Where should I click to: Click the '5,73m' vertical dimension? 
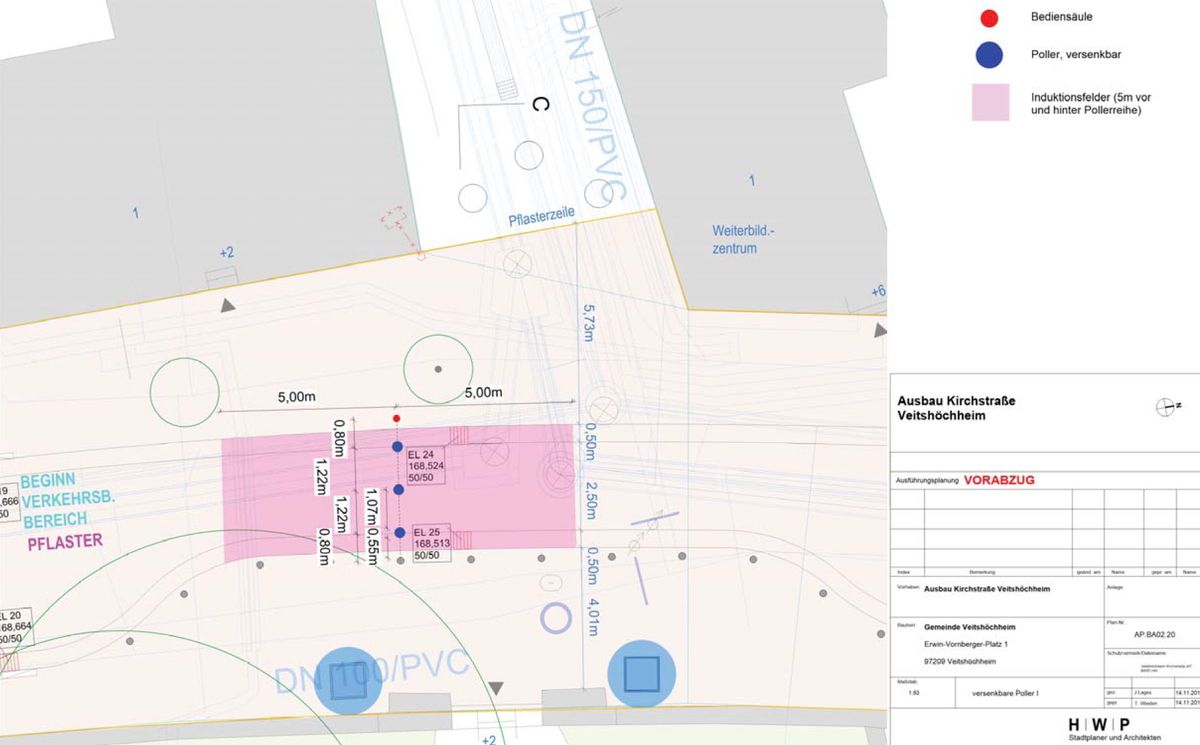click(x=588, y=324)
